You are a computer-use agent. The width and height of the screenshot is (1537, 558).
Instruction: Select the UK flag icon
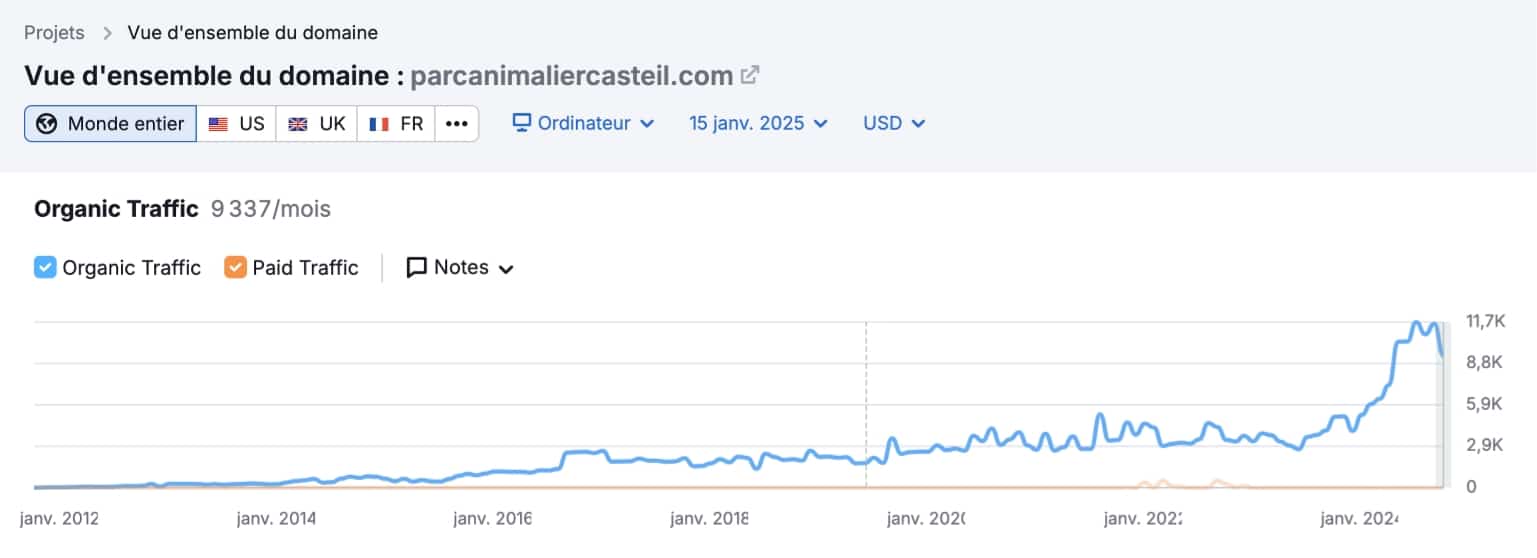(298, 124)
